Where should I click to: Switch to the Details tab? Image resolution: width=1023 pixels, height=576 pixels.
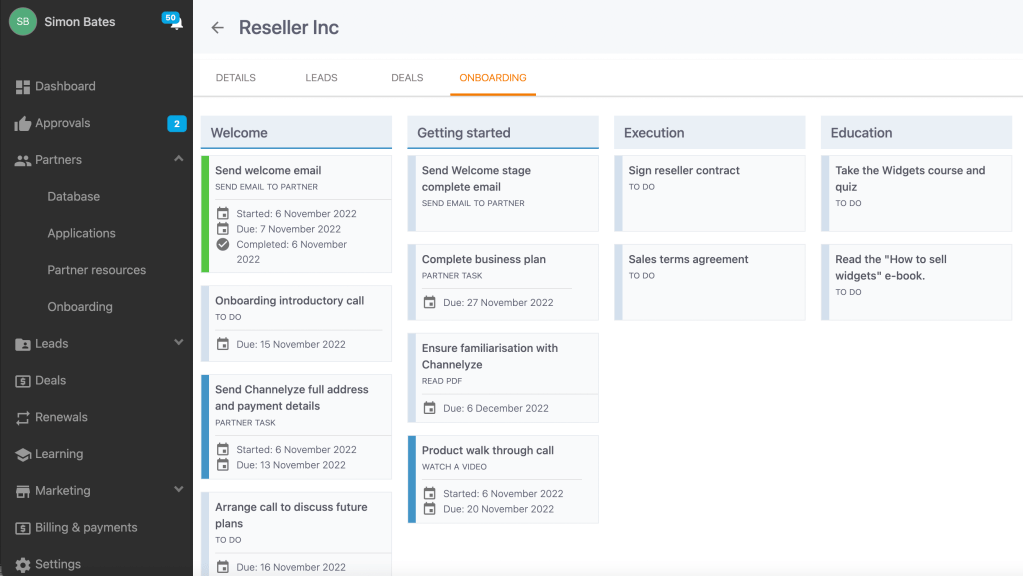tap(236, 78)
